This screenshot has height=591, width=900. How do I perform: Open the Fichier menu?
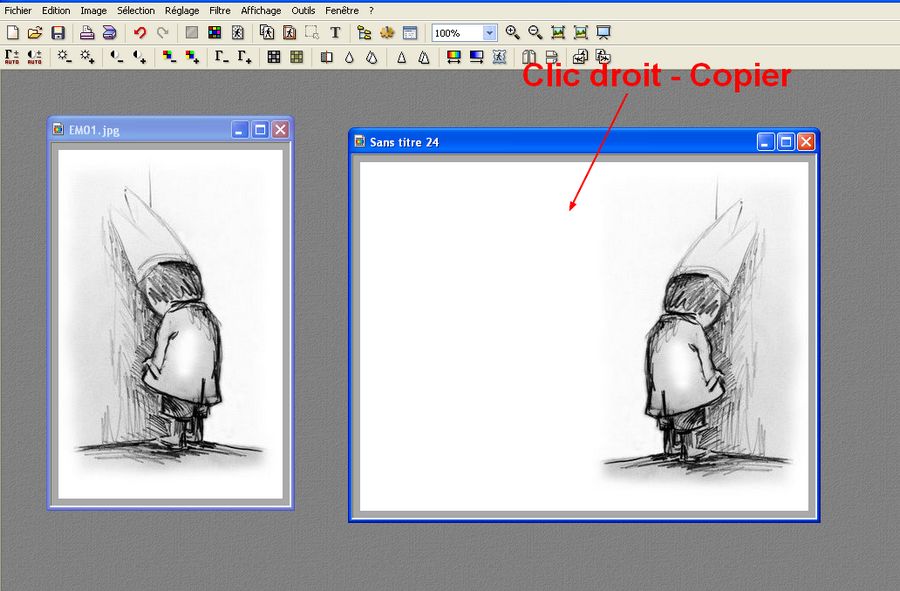coord(18,10)
